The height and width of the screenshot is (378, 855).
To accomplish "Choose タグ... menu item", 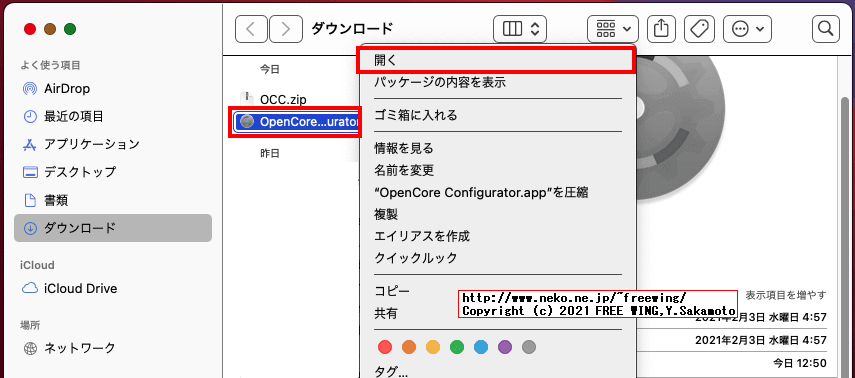I will [x=498, y=372].
